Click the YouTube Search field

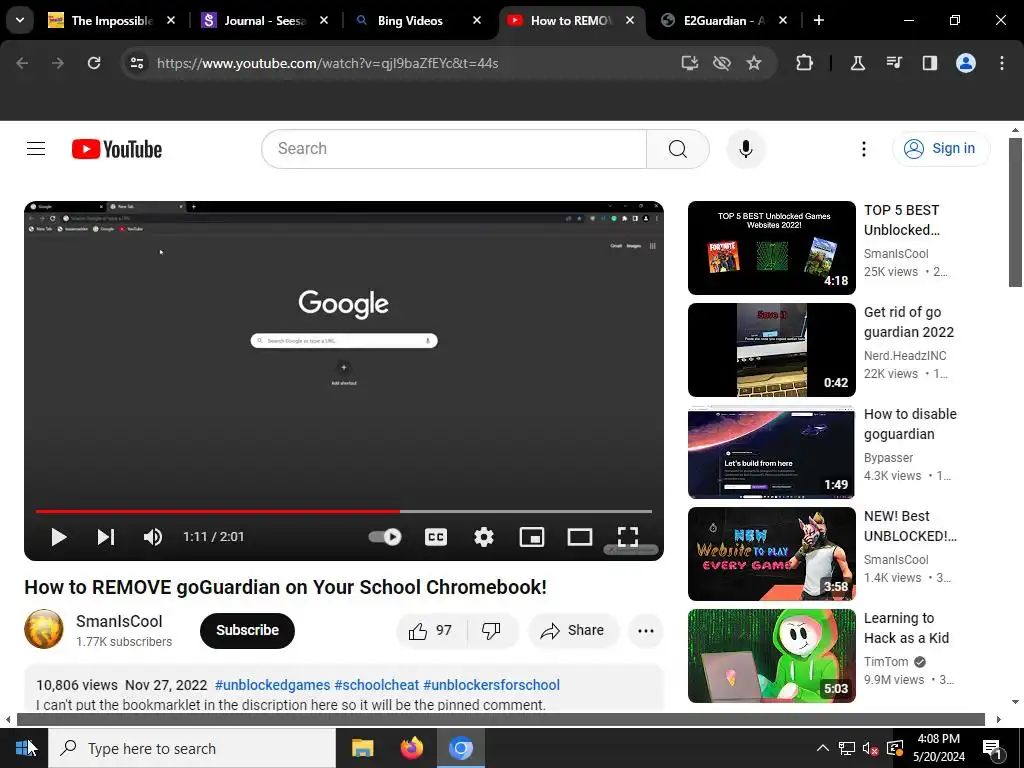pos(454,149)
